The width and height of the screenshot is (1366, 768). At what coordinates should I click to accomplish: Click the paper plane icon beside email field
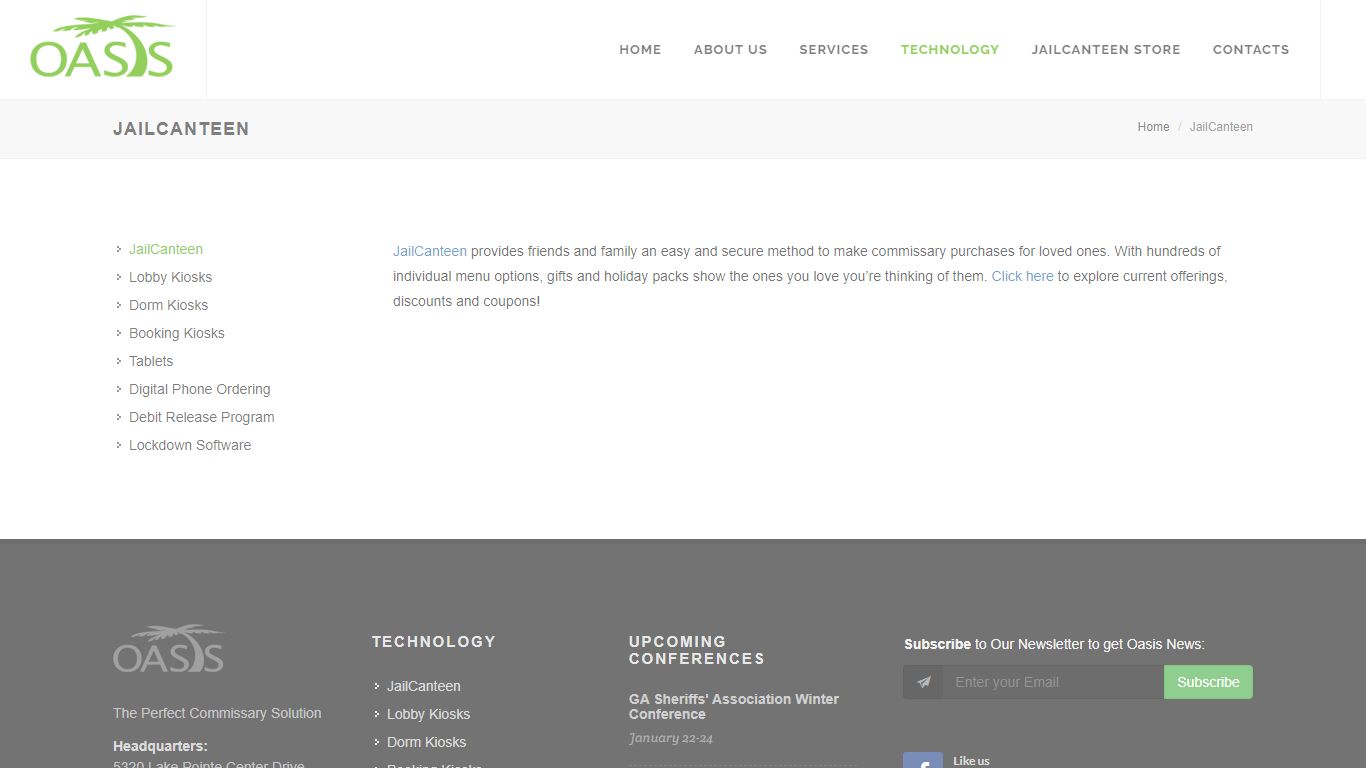pyautogui.click(x=923, y=682)
